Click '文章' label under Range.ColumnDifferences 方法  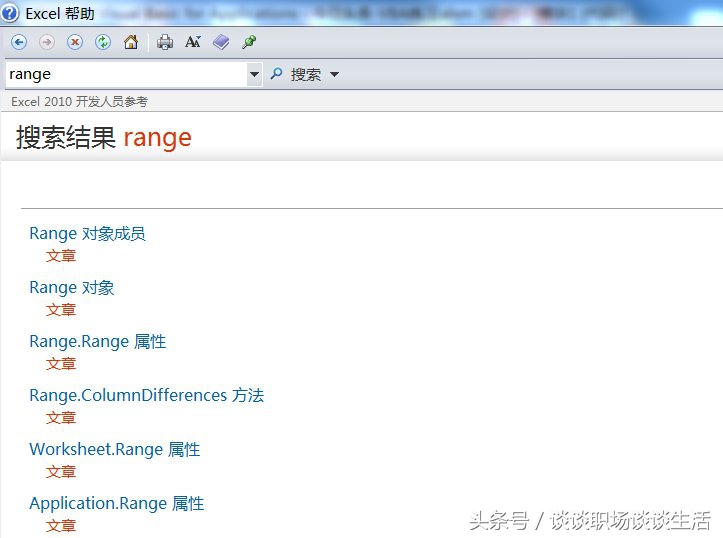click(x=61, y=418)
